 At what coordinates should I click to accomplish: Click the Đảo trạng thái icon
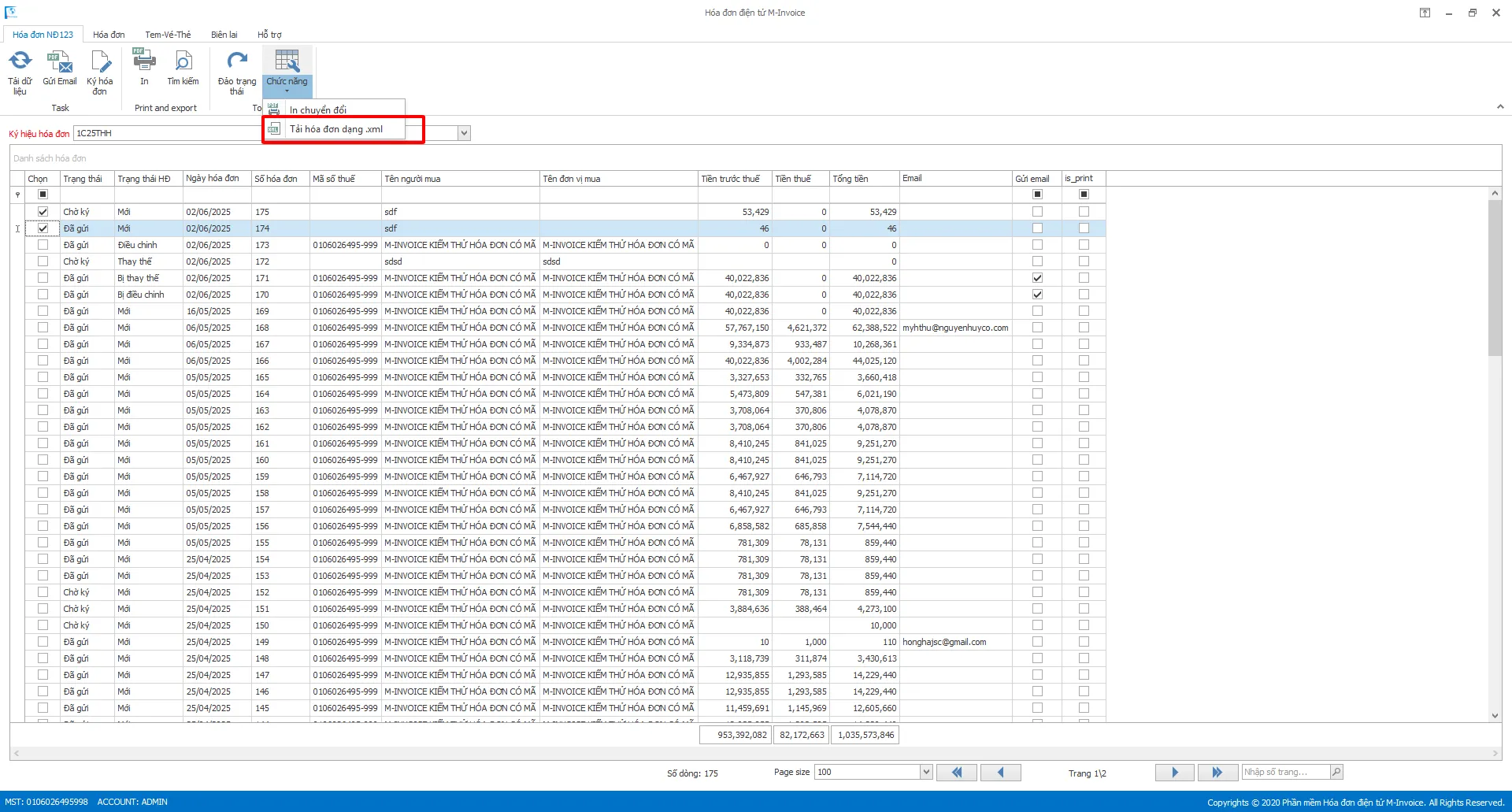pos(237,61)
